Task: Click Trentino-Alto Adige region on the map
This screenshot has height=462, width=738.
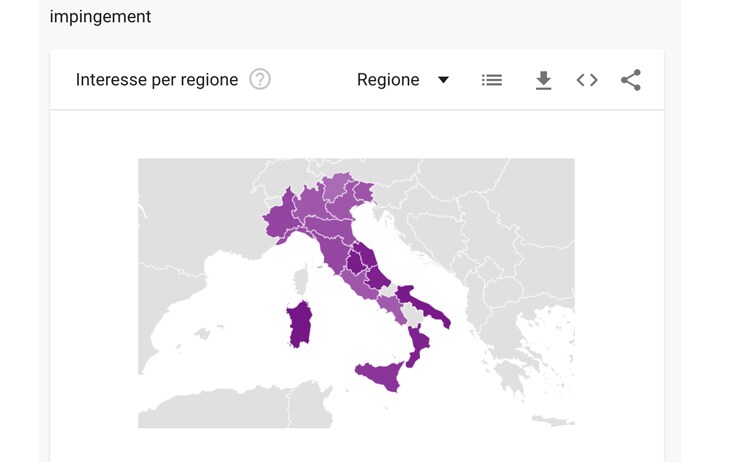Action: [x=338, y=185]
